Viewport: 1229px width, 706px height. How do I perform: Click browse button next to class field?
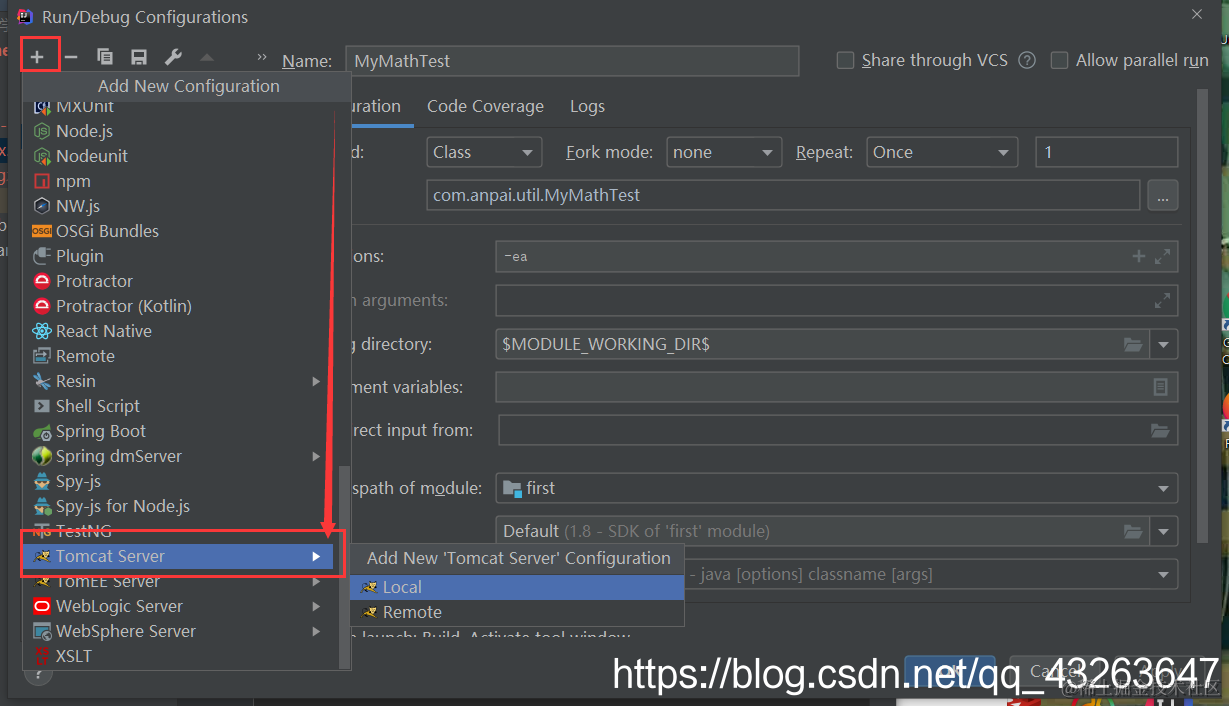tap(1162, 195)
